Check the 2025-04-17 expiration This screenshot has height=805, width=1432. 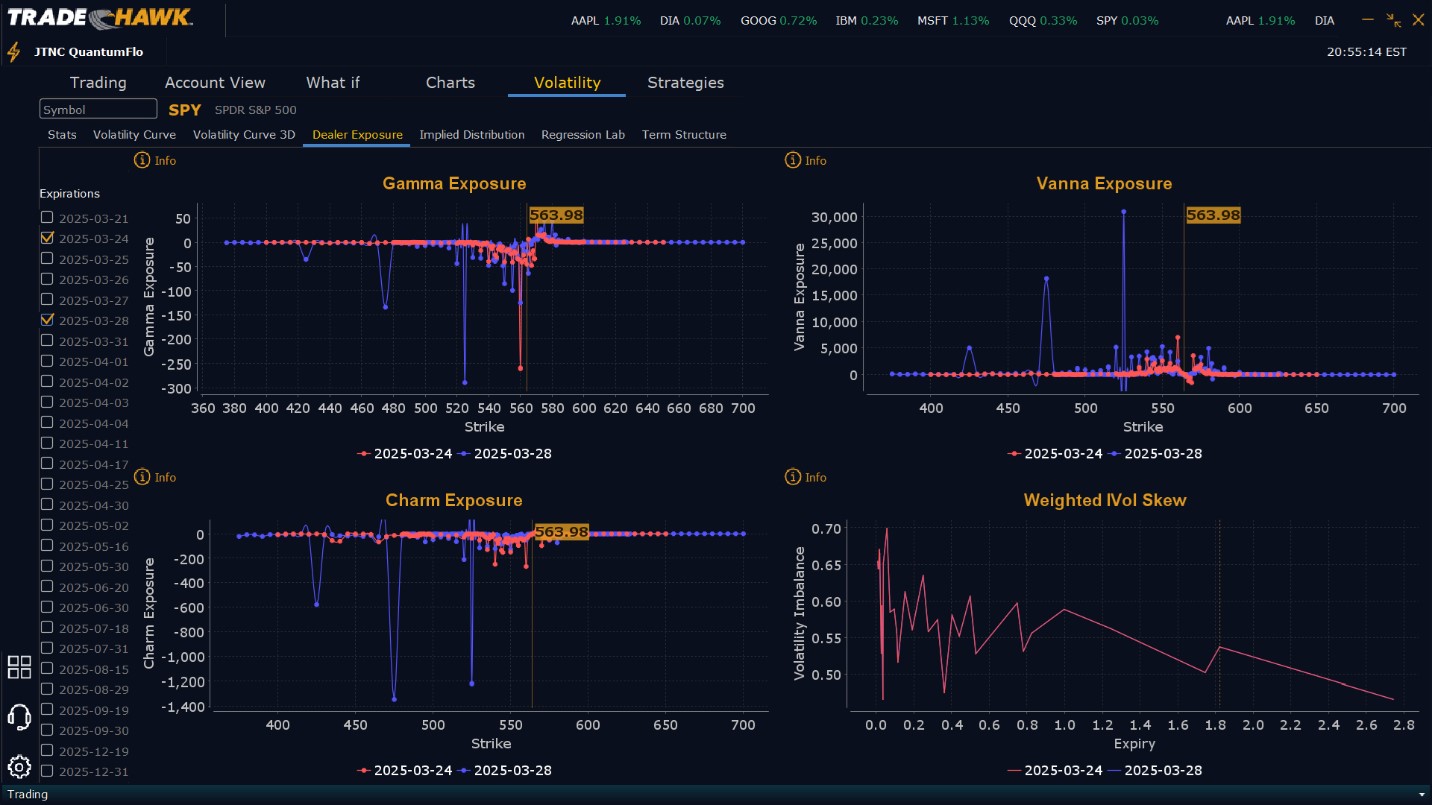click(47, 464)
